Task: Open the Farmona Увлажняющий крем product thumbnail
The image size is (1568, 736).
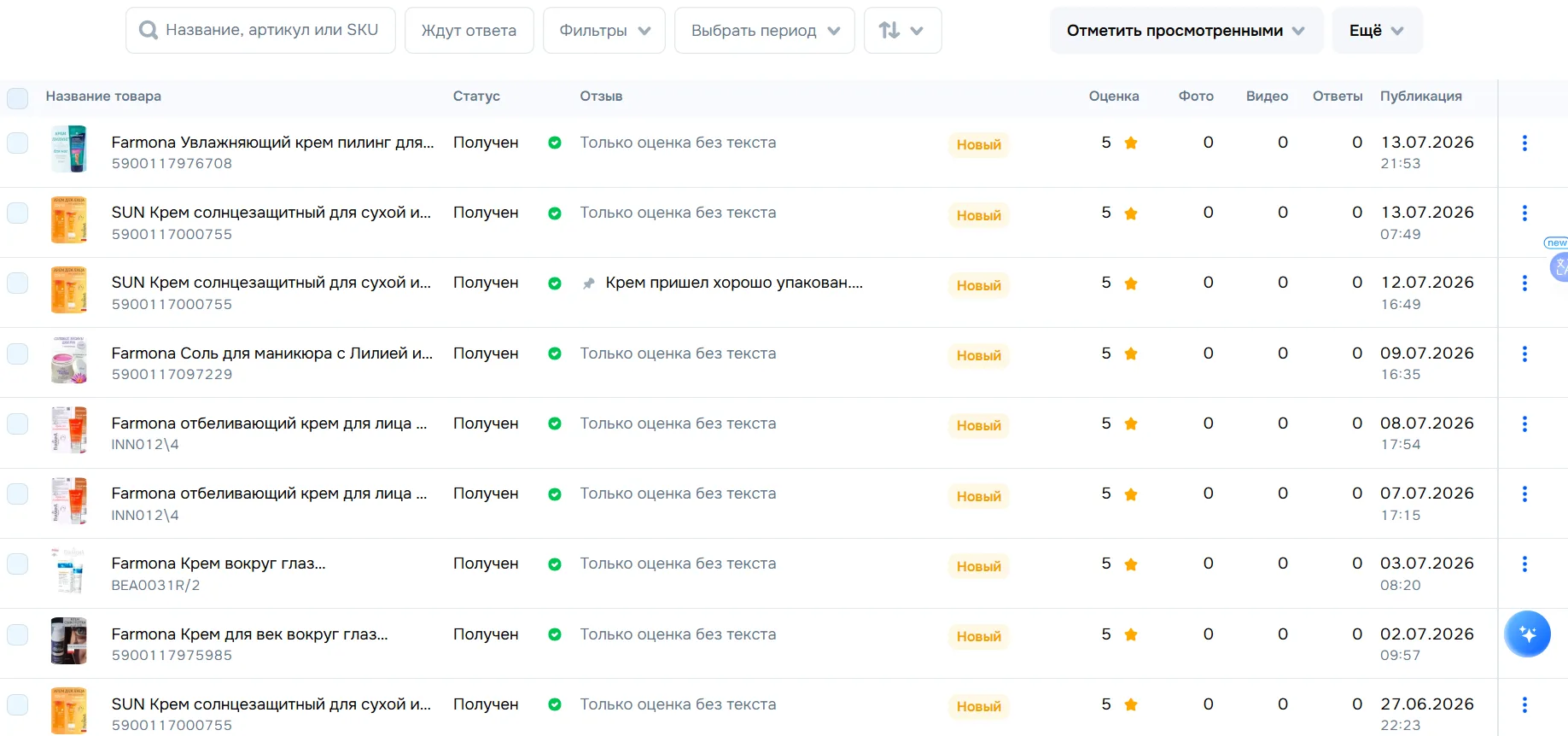Action: (x=69, y=149)
